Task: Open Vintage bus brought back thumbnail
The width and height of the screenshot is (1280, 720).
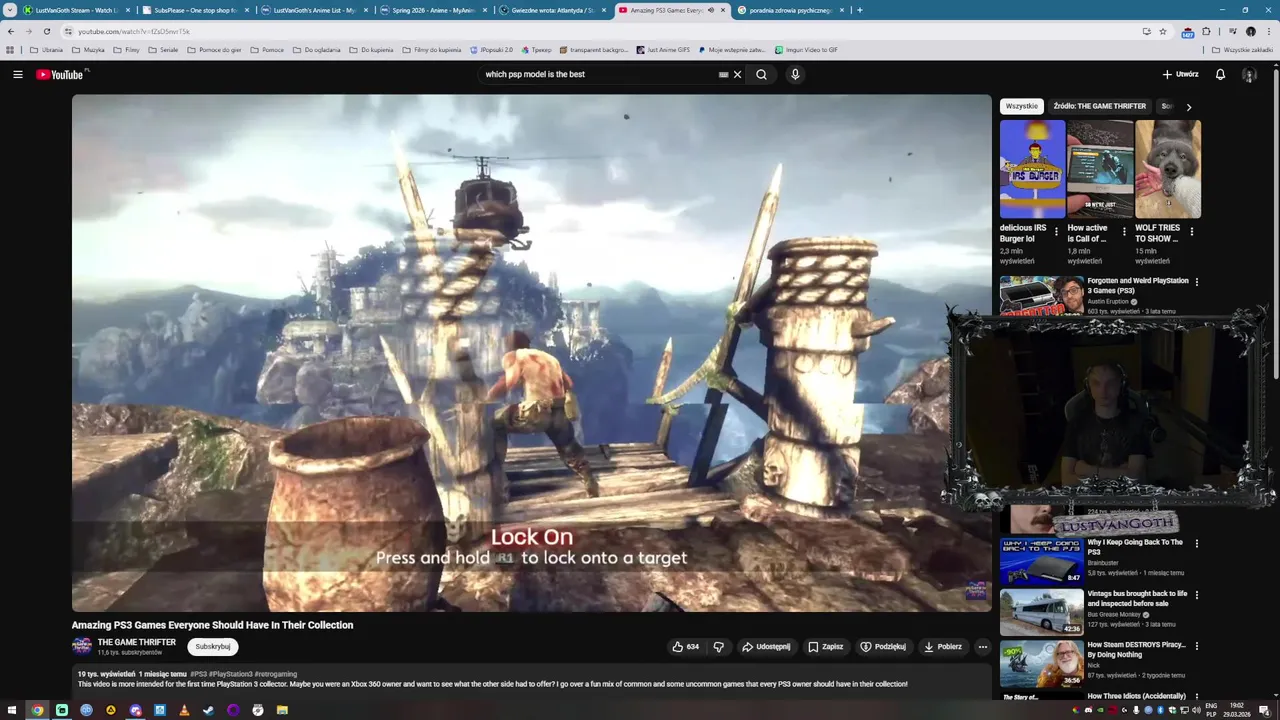Action: tap(1041, 611)
